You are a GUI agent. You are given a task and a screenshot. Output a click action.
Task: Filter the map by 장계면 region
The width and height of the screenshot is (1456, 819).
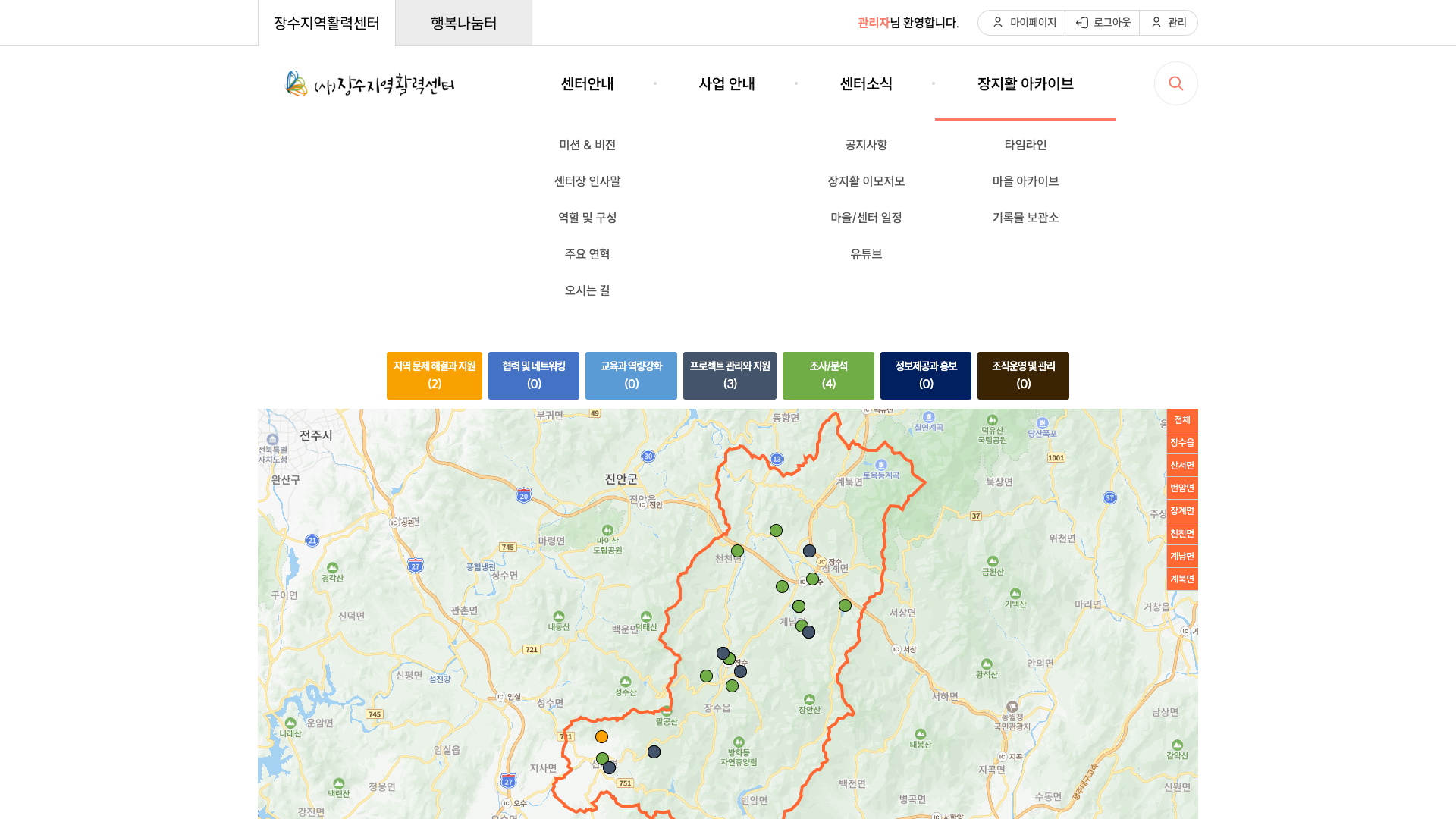[1182, 511]
